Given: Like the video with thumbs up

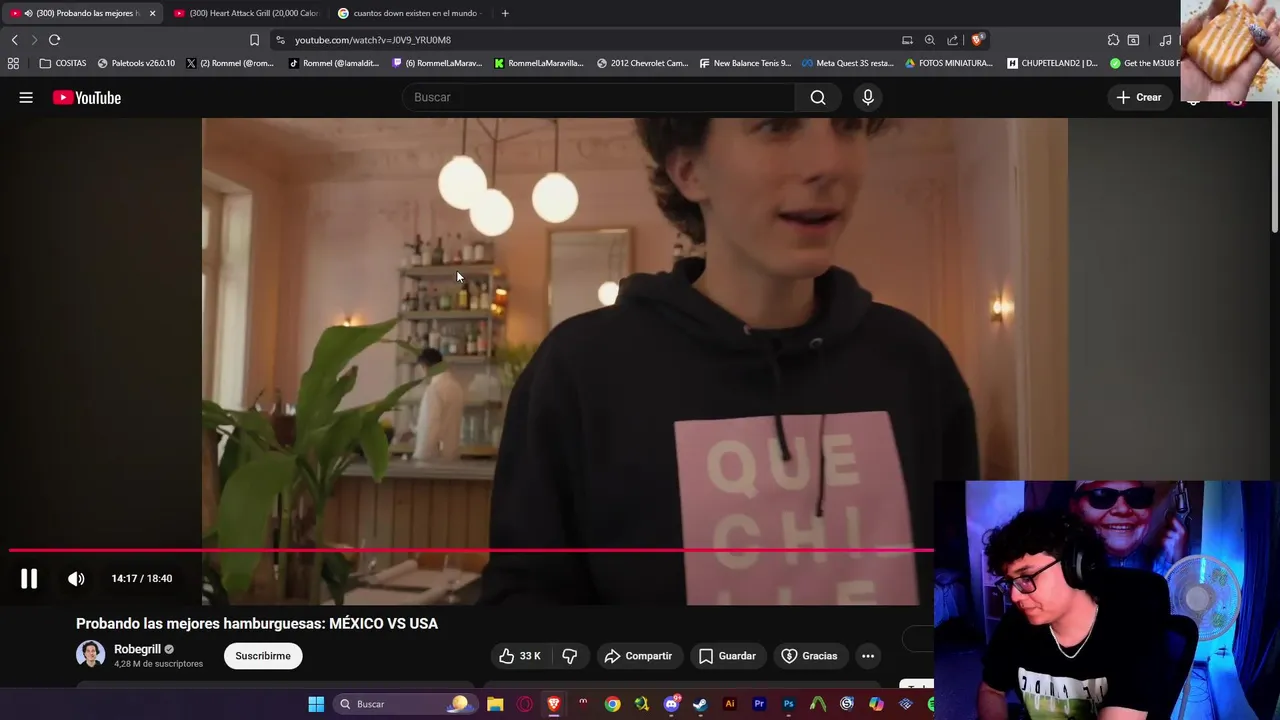Looking at the screenshot, I should coord(519,656).
